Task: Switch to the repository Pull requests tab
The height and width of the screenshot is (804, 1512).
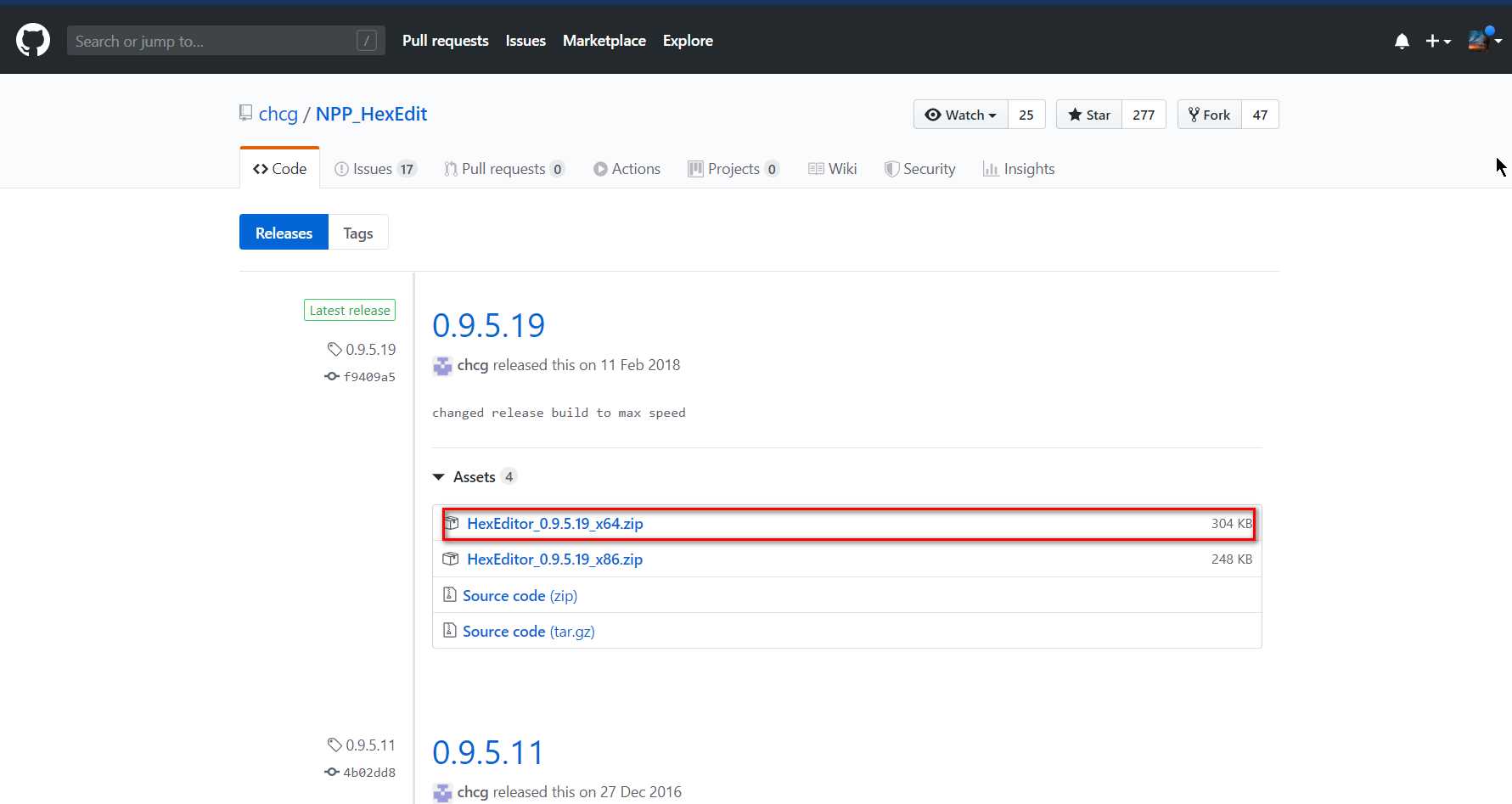Action: [x=504, y=168]
